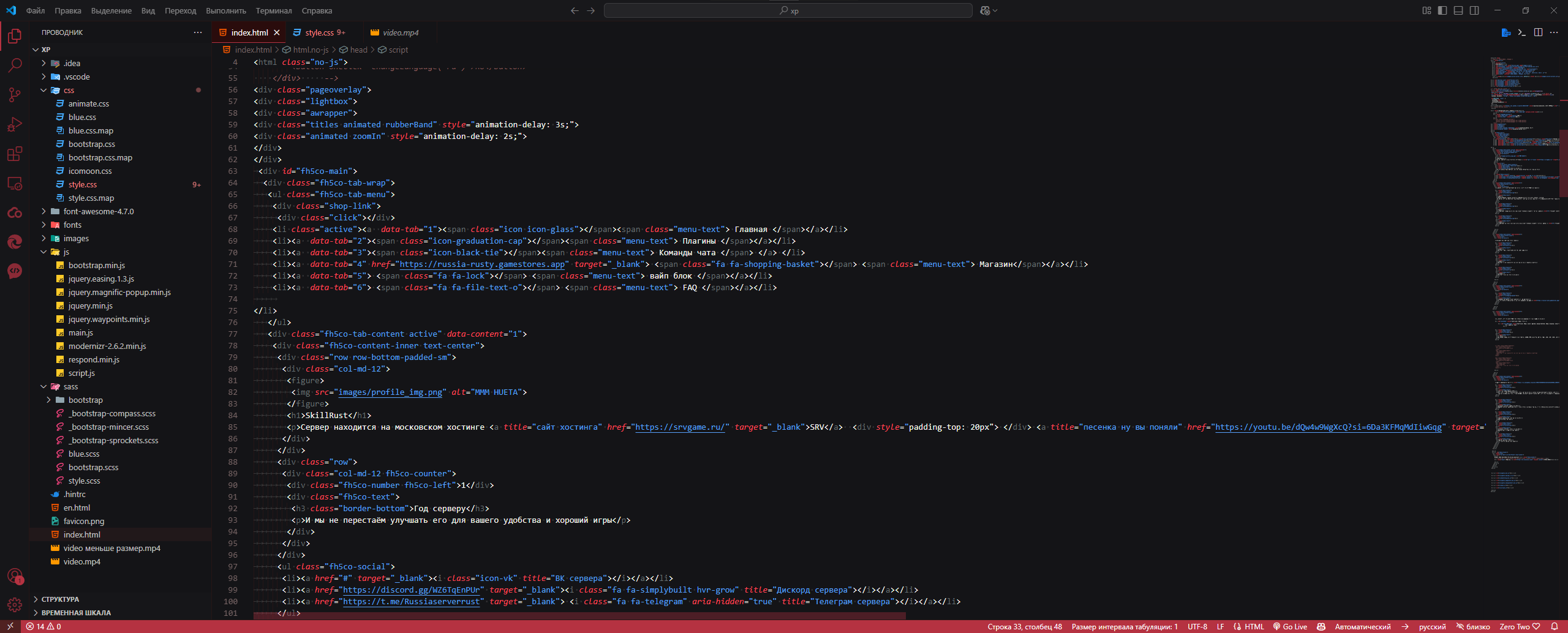Click the minimap code overview
The width and height of the screenshot is (1568, 633).
coord(1525,275)
